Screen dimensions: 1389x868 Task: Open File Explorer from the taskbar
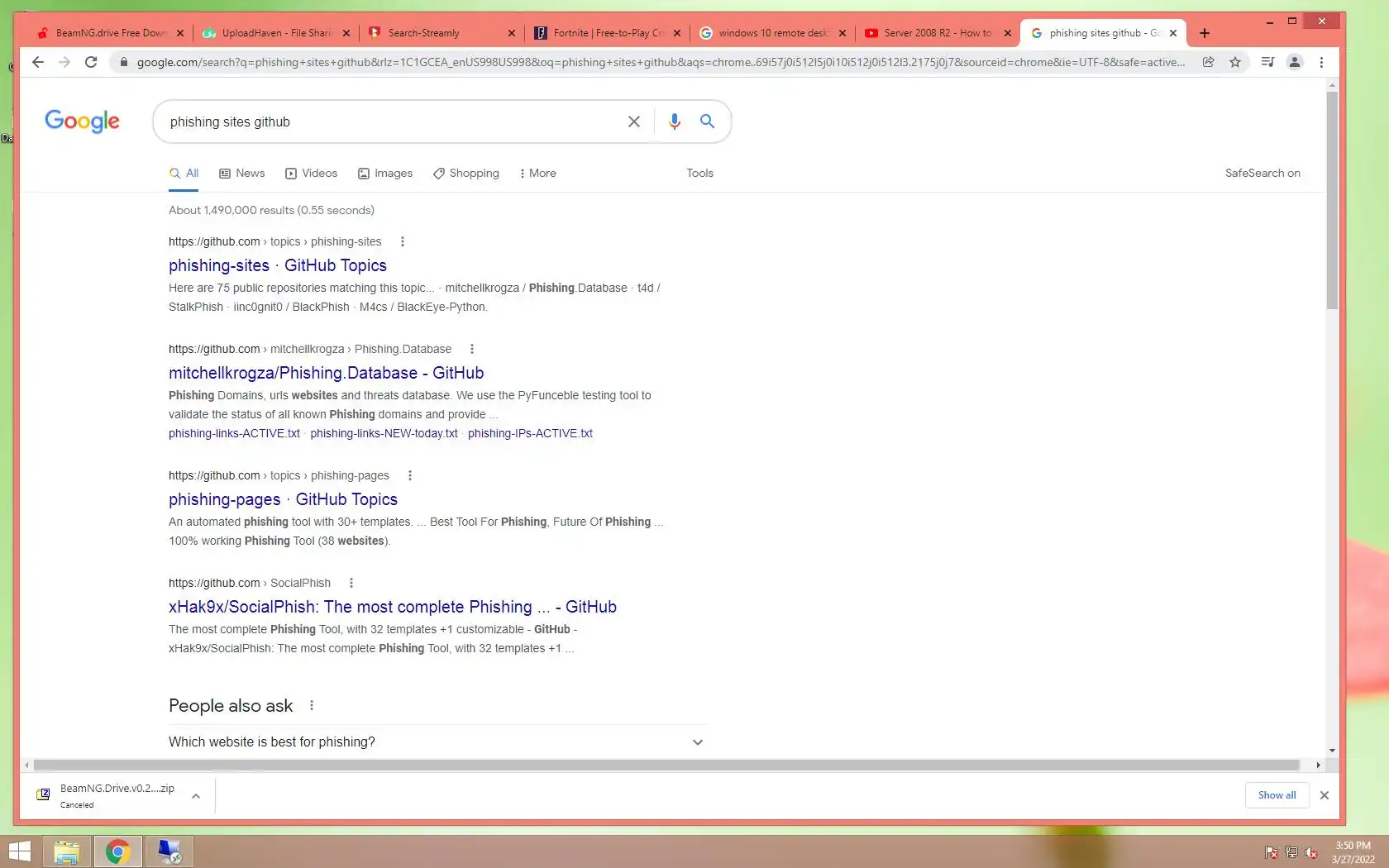pyautogui.click(x=67, y=851)
